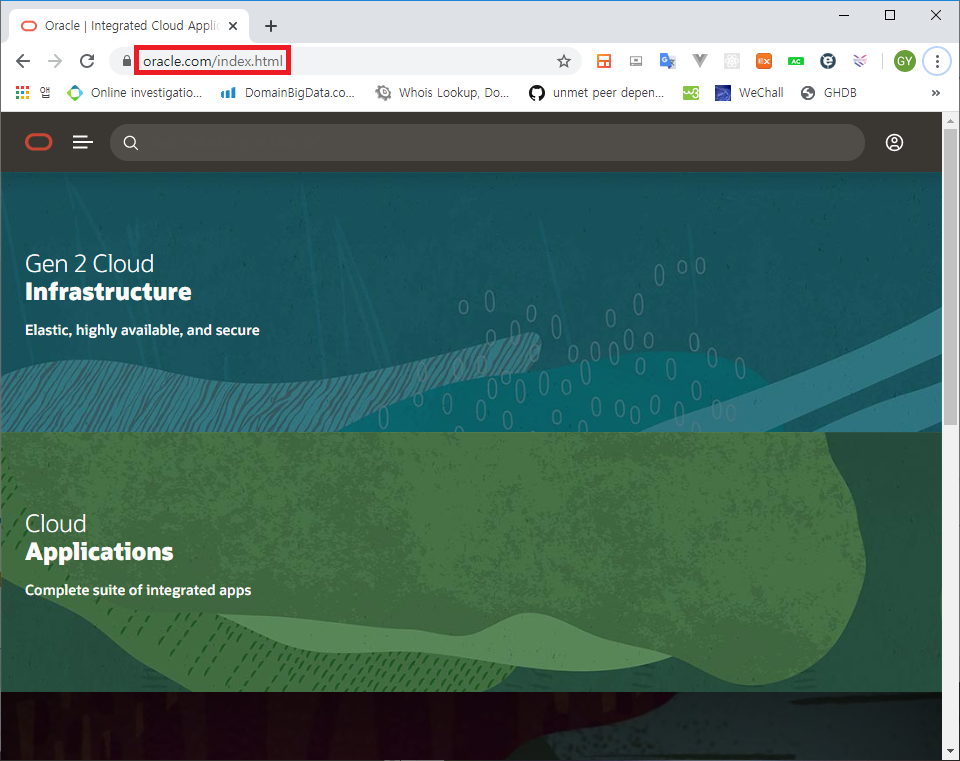Click the scrollbar up arrow
This screenshot has height=761, width=960.
pos(950,121)
